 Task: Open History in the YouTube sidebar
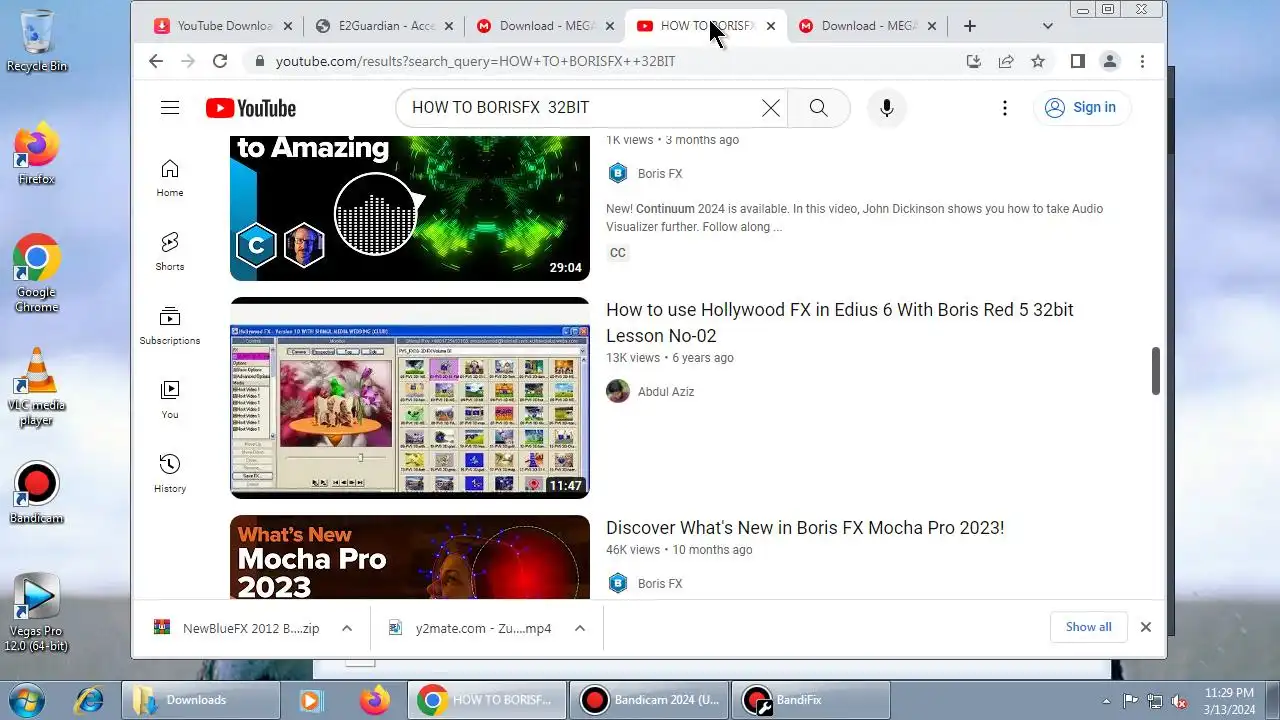tap(170, 474)
